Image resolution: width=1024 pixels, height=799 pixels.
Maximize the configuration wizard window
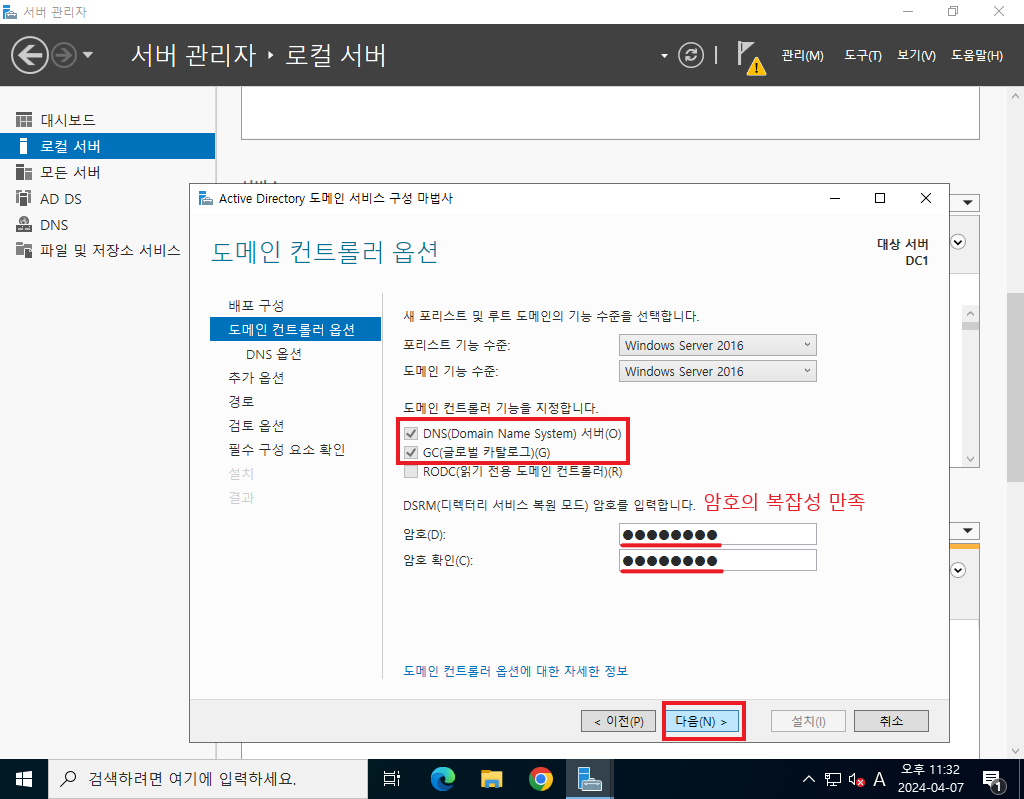(880, 198)
